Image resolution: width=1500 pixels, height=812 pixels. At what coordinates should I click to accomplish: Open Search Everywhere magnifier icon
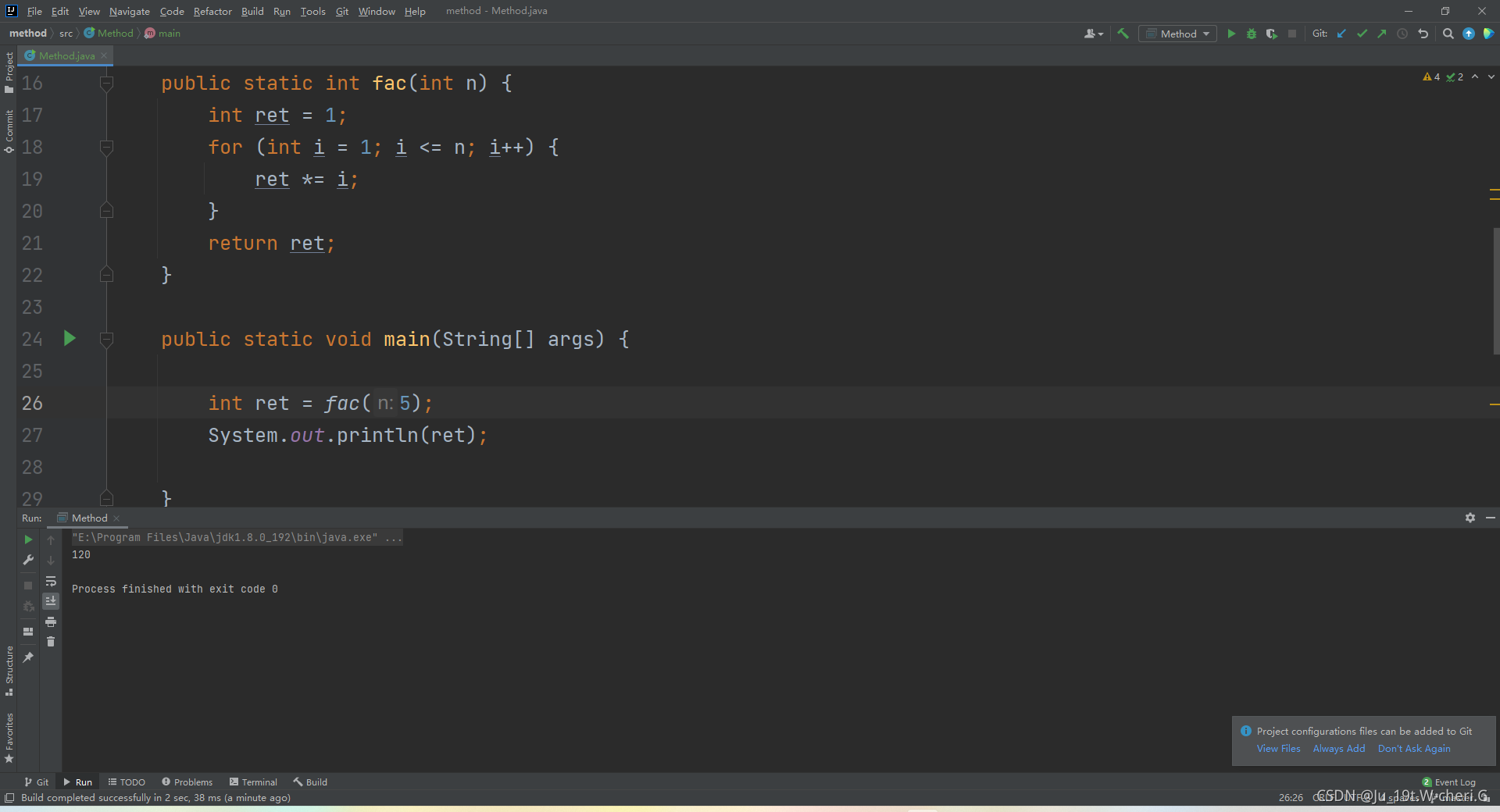(1448, 34)
